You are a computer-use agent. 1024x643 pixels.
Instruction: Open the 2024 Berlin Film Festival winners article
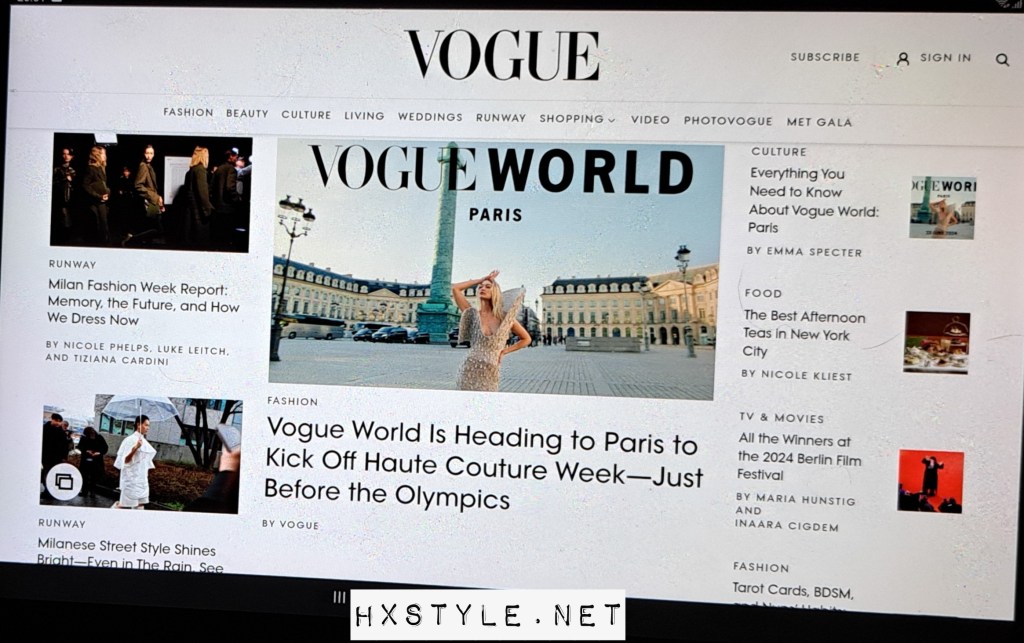point(799,457)
